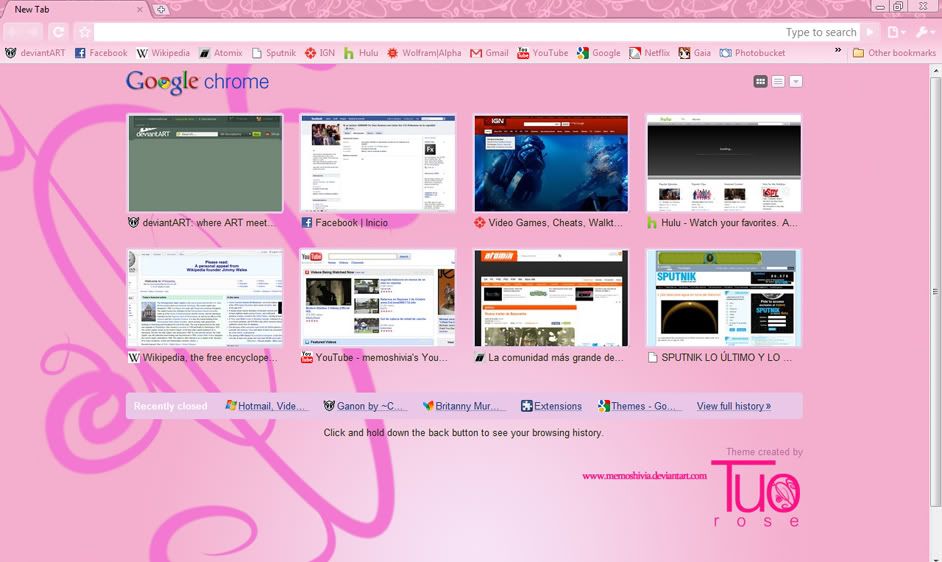Open the Sputnik bookmark
Screen dimensions: 942x562
click(273, 53)
